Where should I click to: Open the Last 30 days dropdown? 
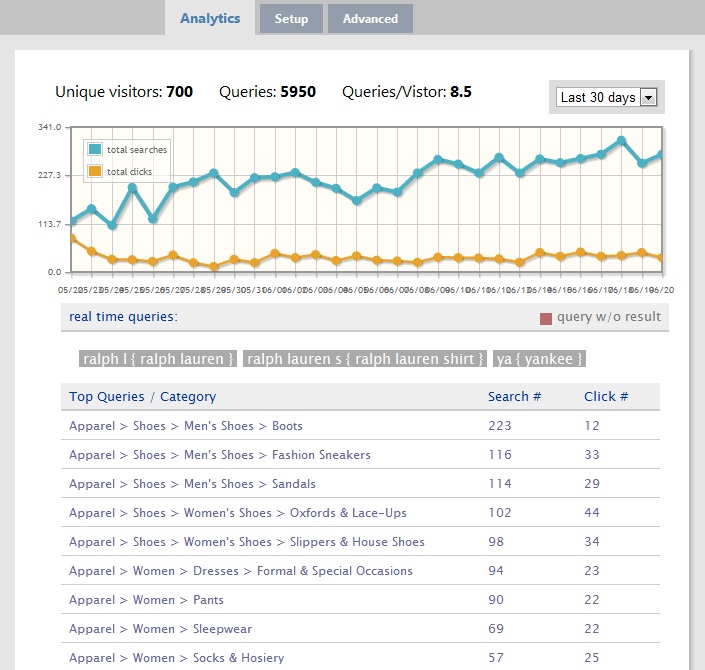pos(607,97)
